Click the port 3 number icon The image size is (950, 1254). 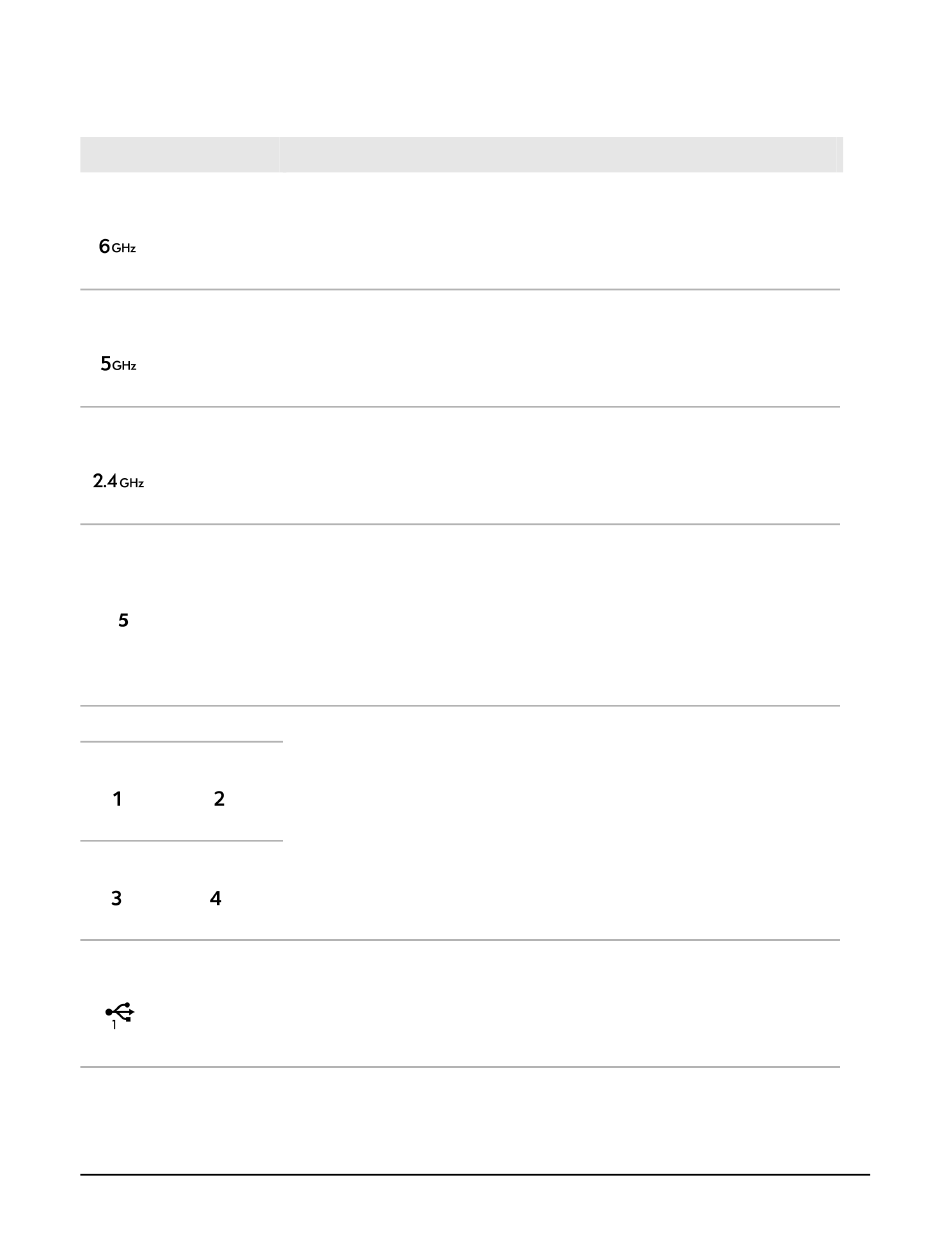116,899
